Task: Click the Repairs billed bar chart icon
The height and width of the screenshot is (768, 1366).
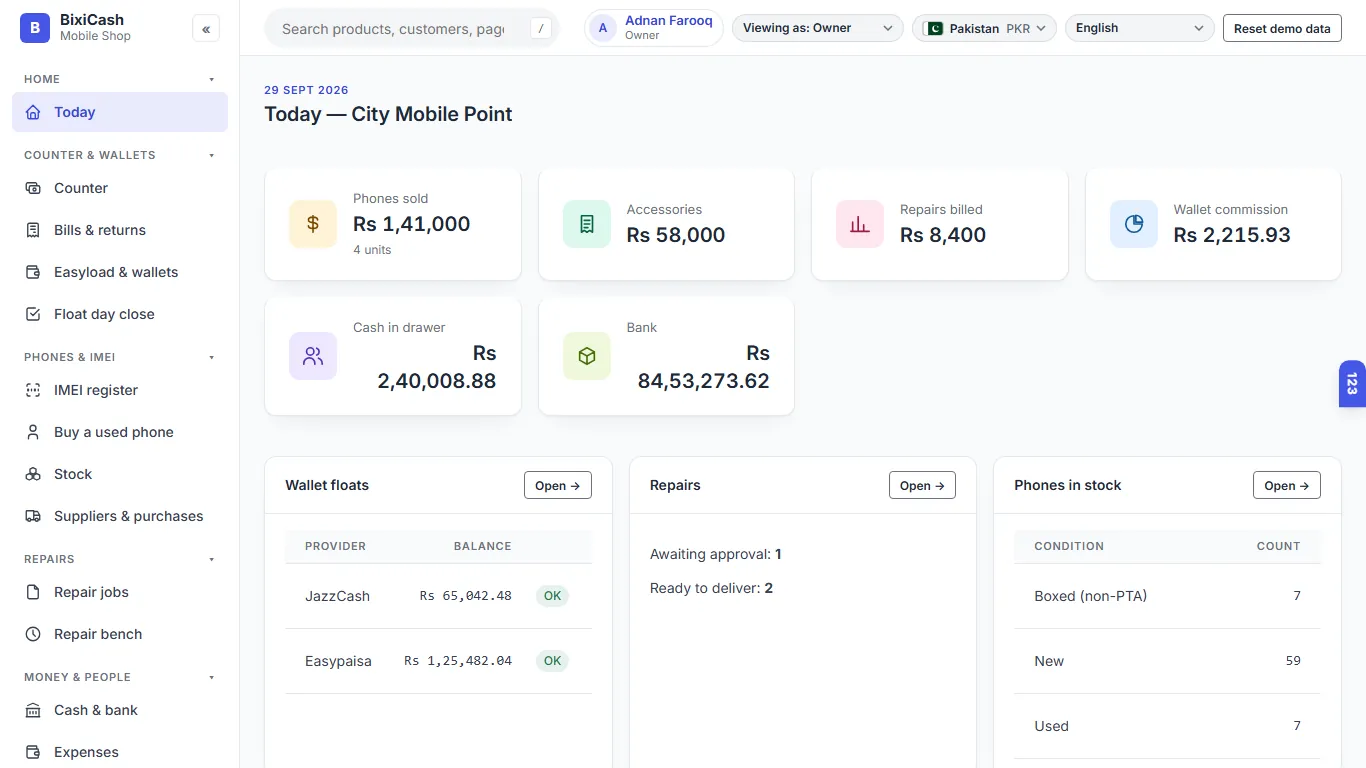Action: click(x=860, y=224)
